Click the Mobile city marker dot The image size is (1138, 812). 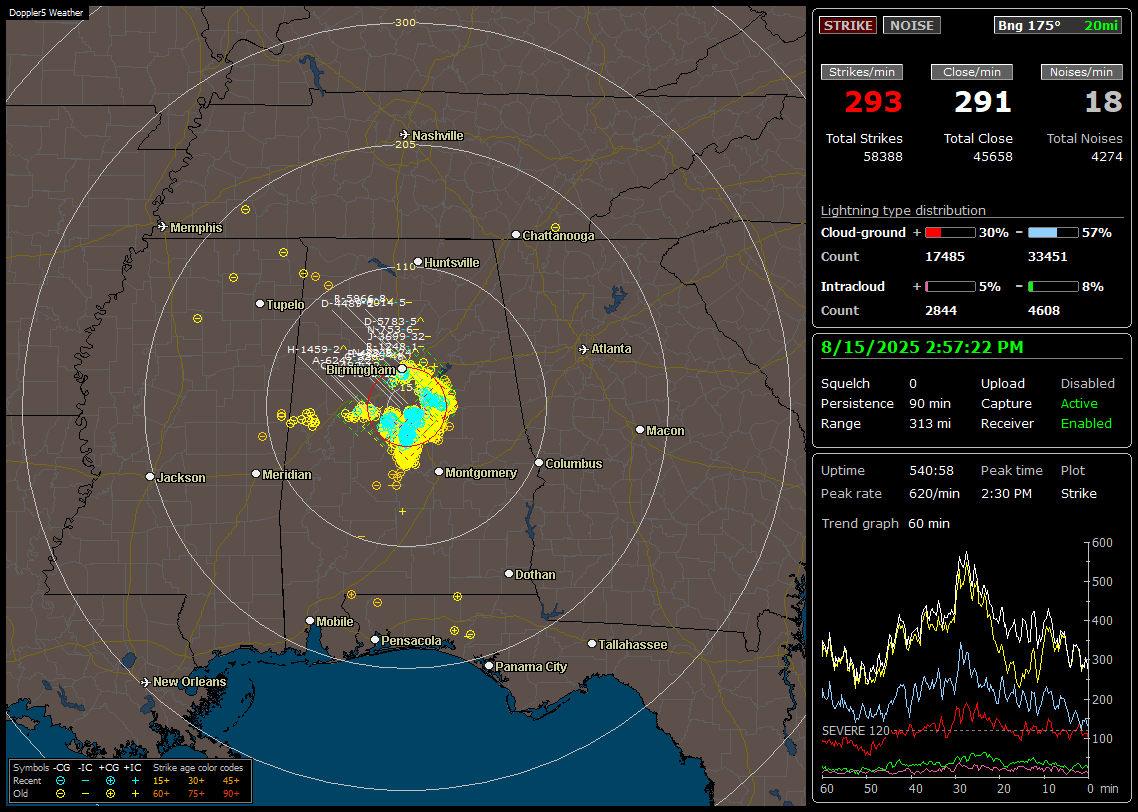tap(310, 620)
